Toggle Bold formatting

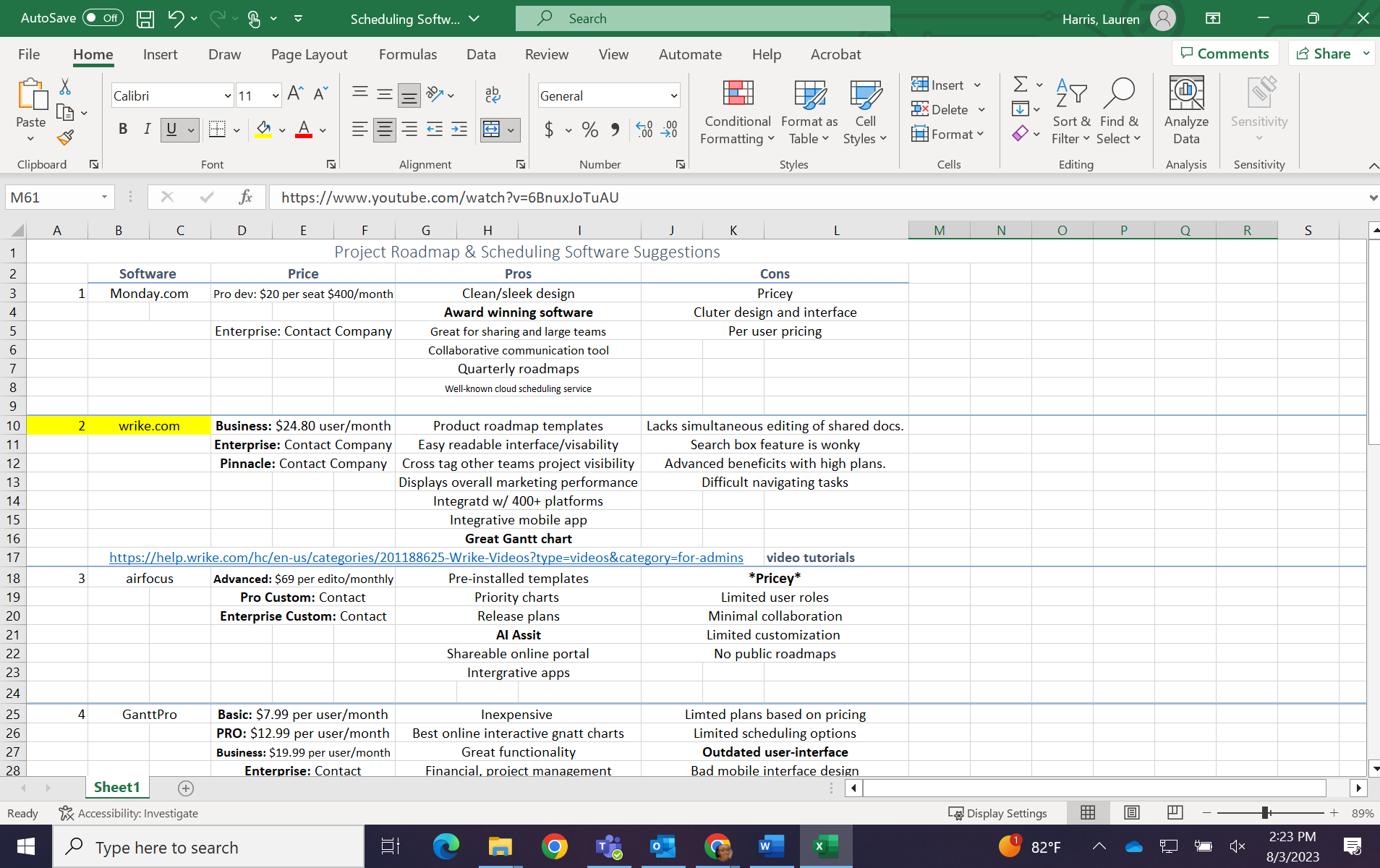123,129
